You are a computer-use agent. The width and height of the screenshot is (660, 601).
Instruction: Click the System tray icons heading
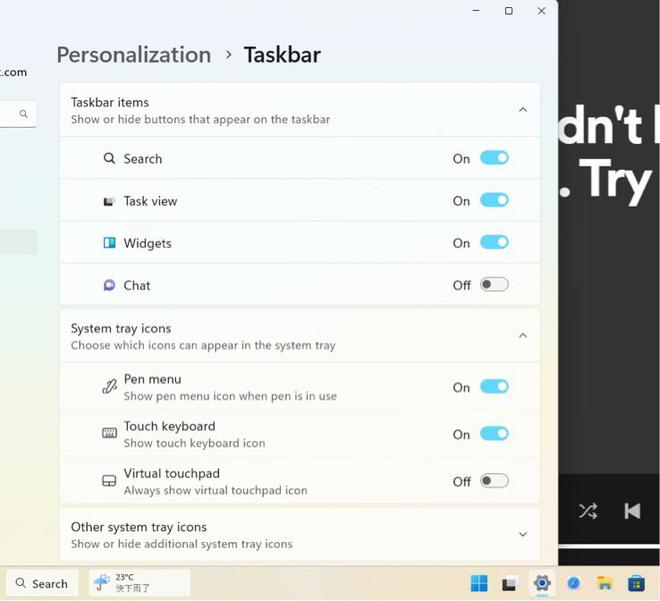(x=121, y=328)
